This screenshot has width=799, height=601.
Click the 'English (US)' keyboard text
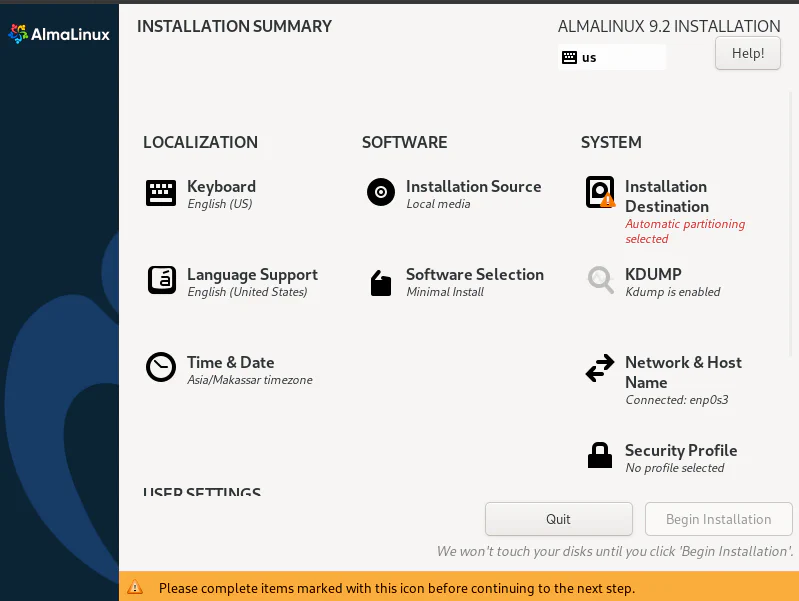(220, 204)
